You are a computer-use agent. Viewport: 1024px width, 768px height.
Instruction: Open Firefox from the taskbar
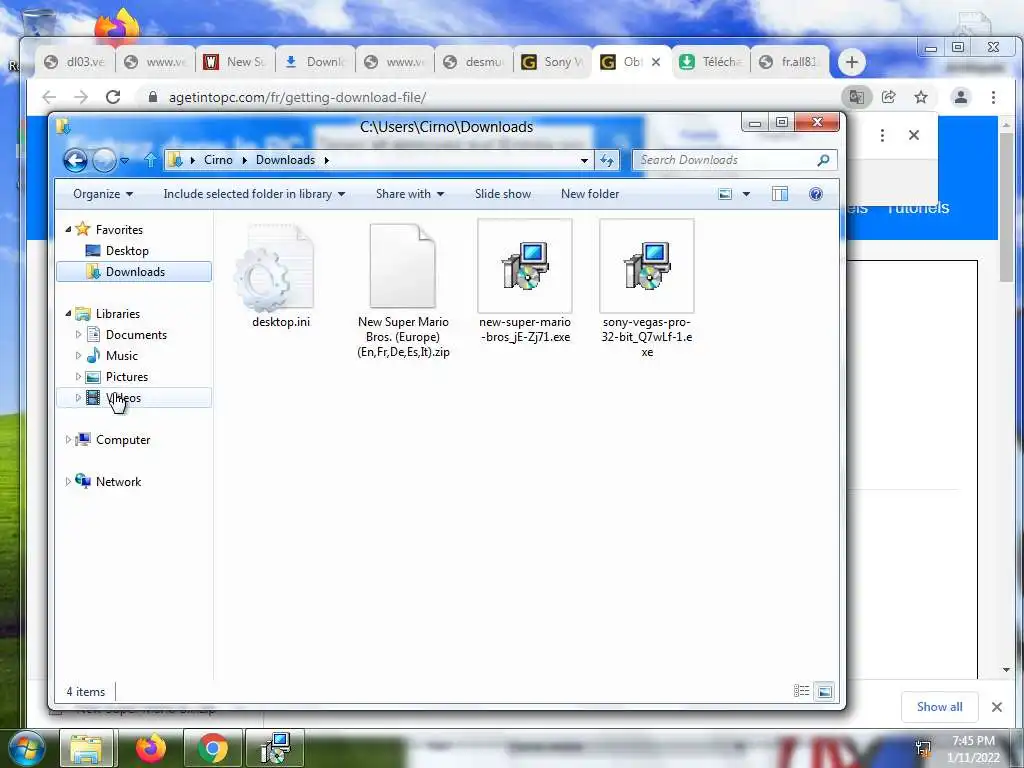[150, 748]
